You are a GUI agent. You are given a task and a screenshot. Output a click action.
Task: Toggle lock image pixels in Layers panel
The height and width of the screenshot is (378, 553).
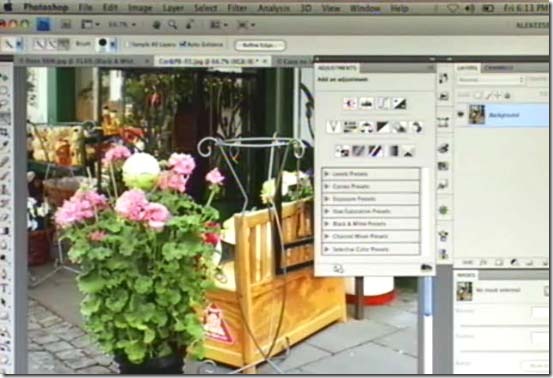[488, 95]
